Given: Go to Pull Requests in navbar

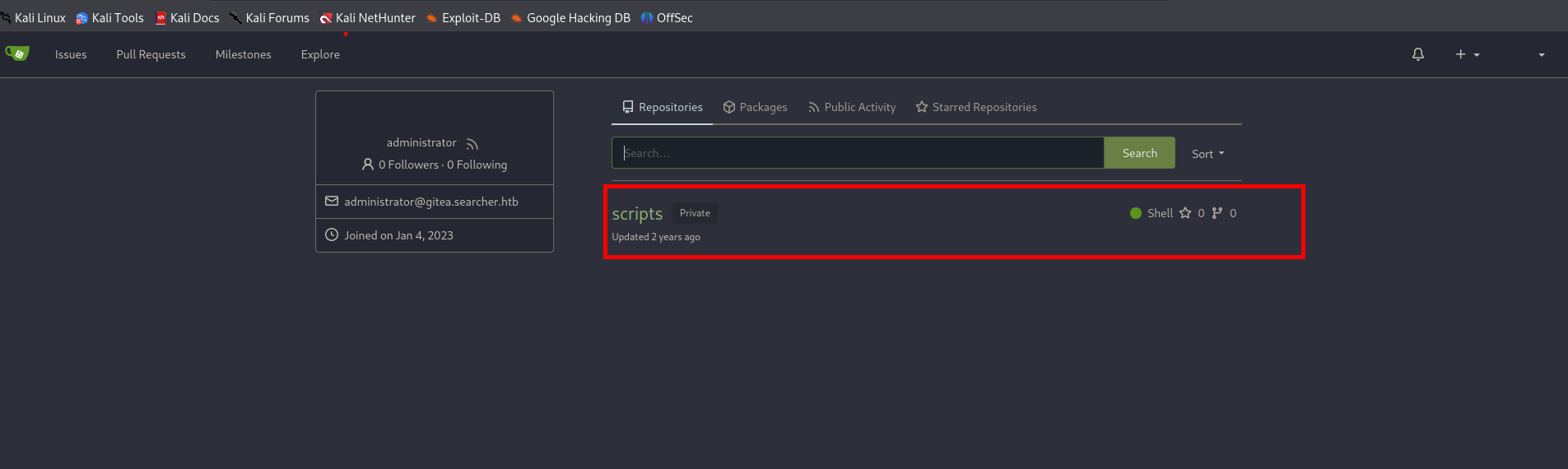Looking at the screenshot, I should pyautogui.click(x=151, y=54).
